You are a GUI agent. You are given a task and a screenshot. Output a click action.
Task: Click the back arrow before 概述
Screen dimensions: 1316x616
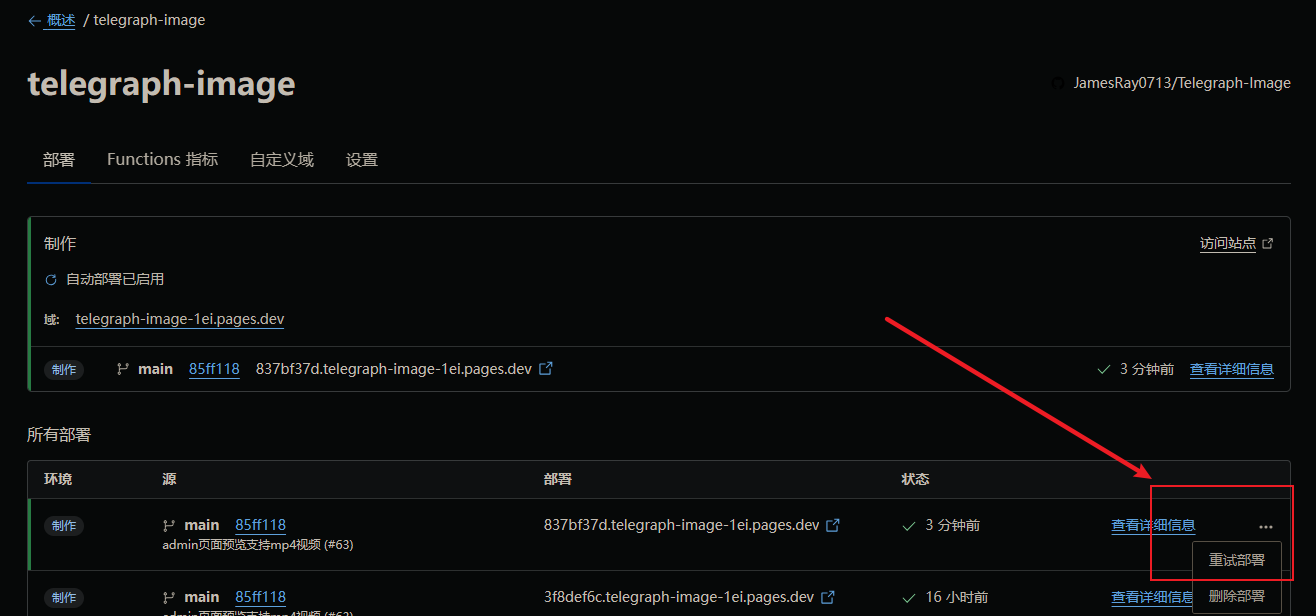34,21
